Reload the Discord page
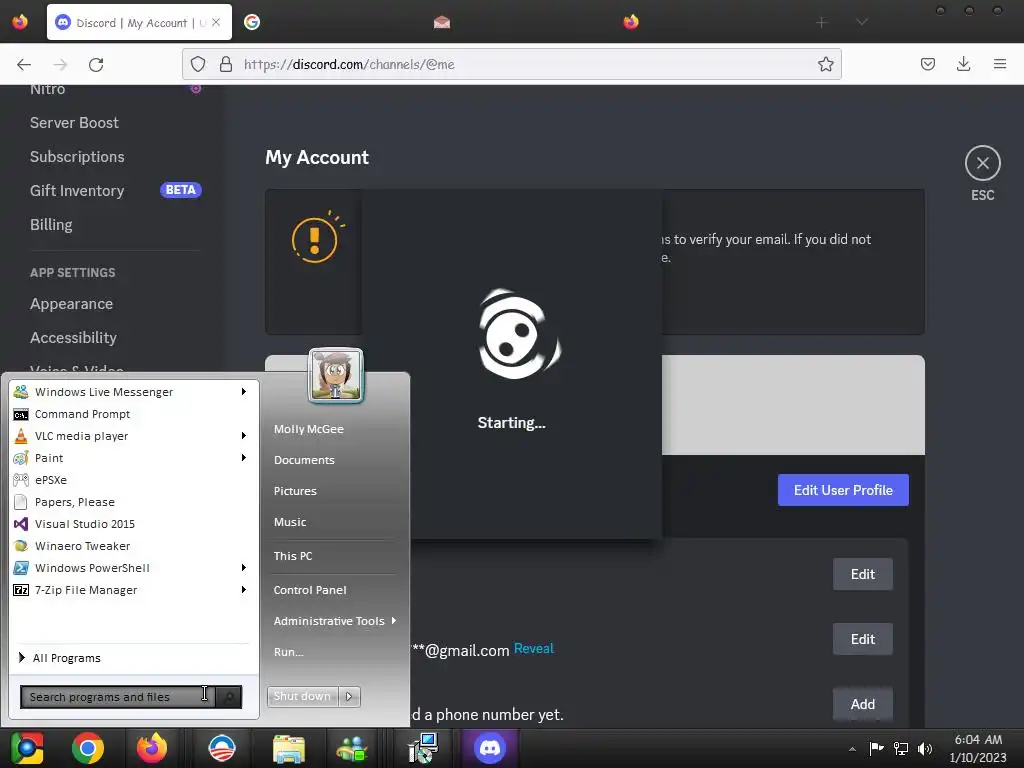 (96, 64)
